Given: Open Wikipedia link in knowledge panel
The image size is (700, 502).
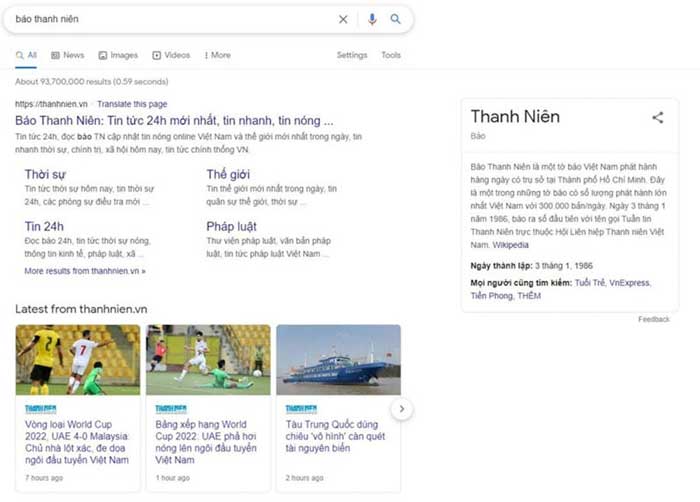Looking at the screenshot, I should coord(510,245).
